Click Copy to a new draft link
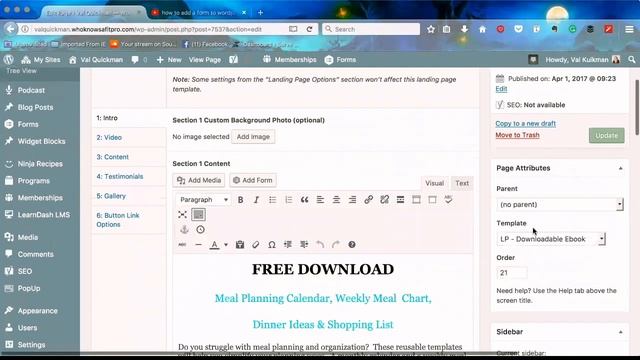640x360 pixels. [x=525, y=123]
